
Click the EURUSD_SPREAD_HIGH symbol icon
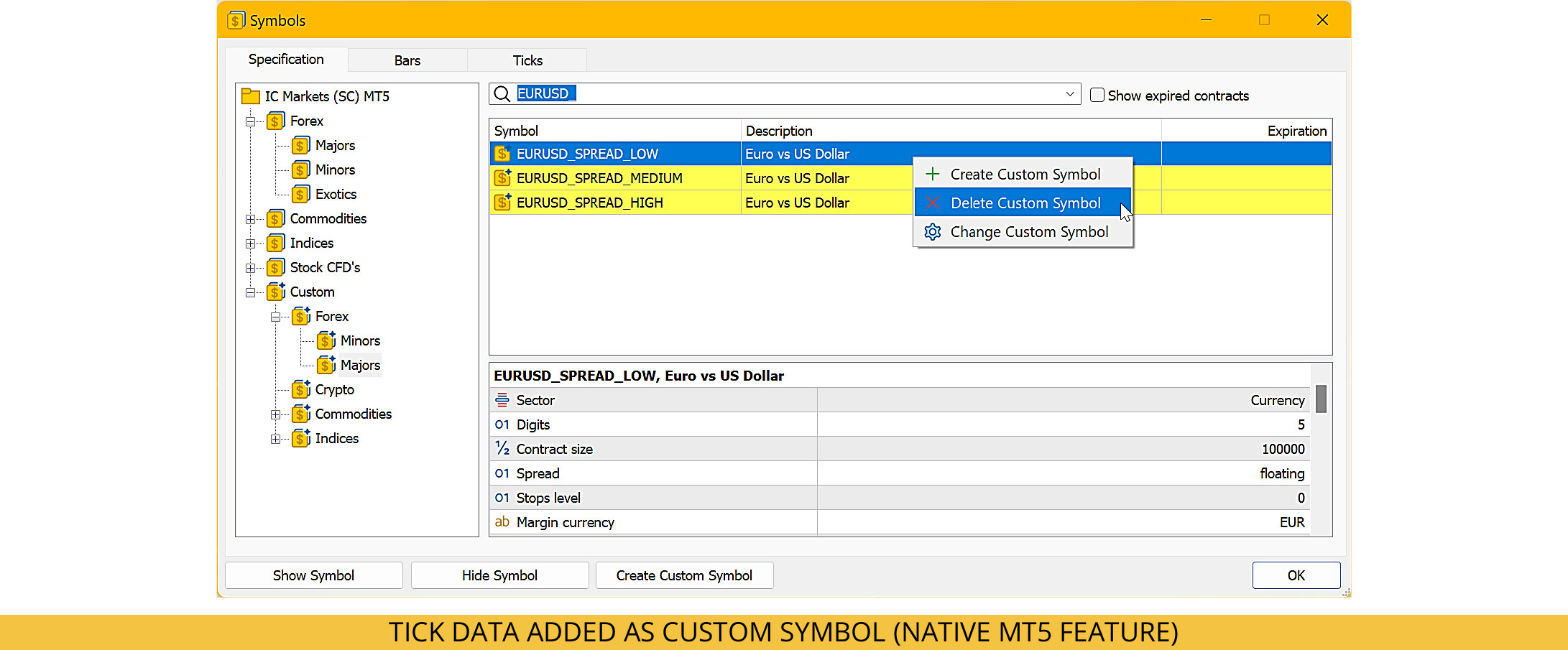[x=503, y=203]
